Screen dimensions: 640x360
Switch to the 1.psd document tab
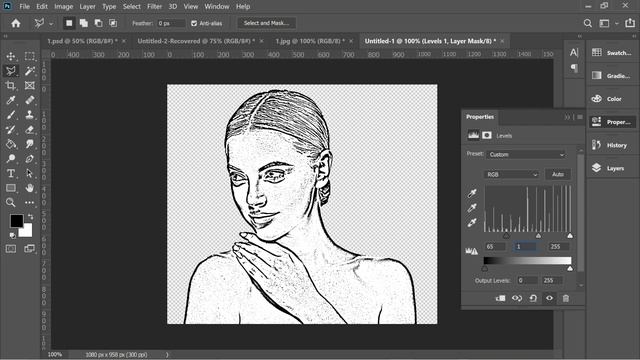click(x=82, y=41)
